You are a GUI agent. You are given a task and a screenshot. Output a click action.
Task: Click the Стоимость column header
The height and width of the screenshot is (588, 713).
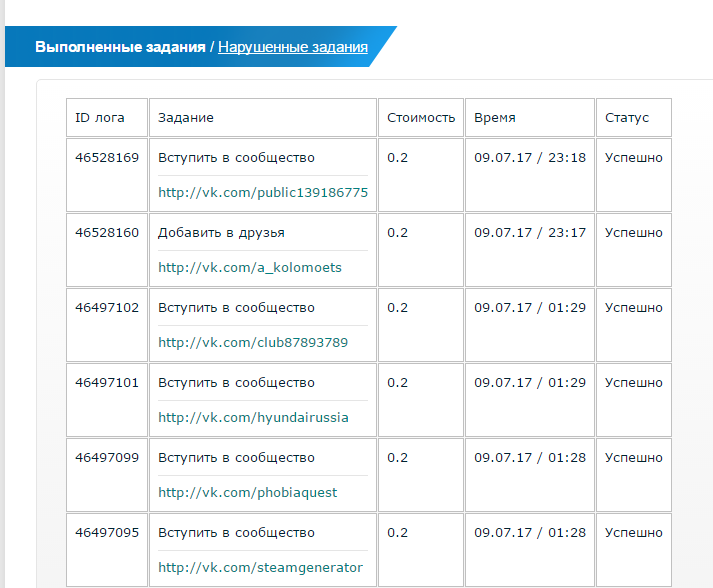point(421,117)
